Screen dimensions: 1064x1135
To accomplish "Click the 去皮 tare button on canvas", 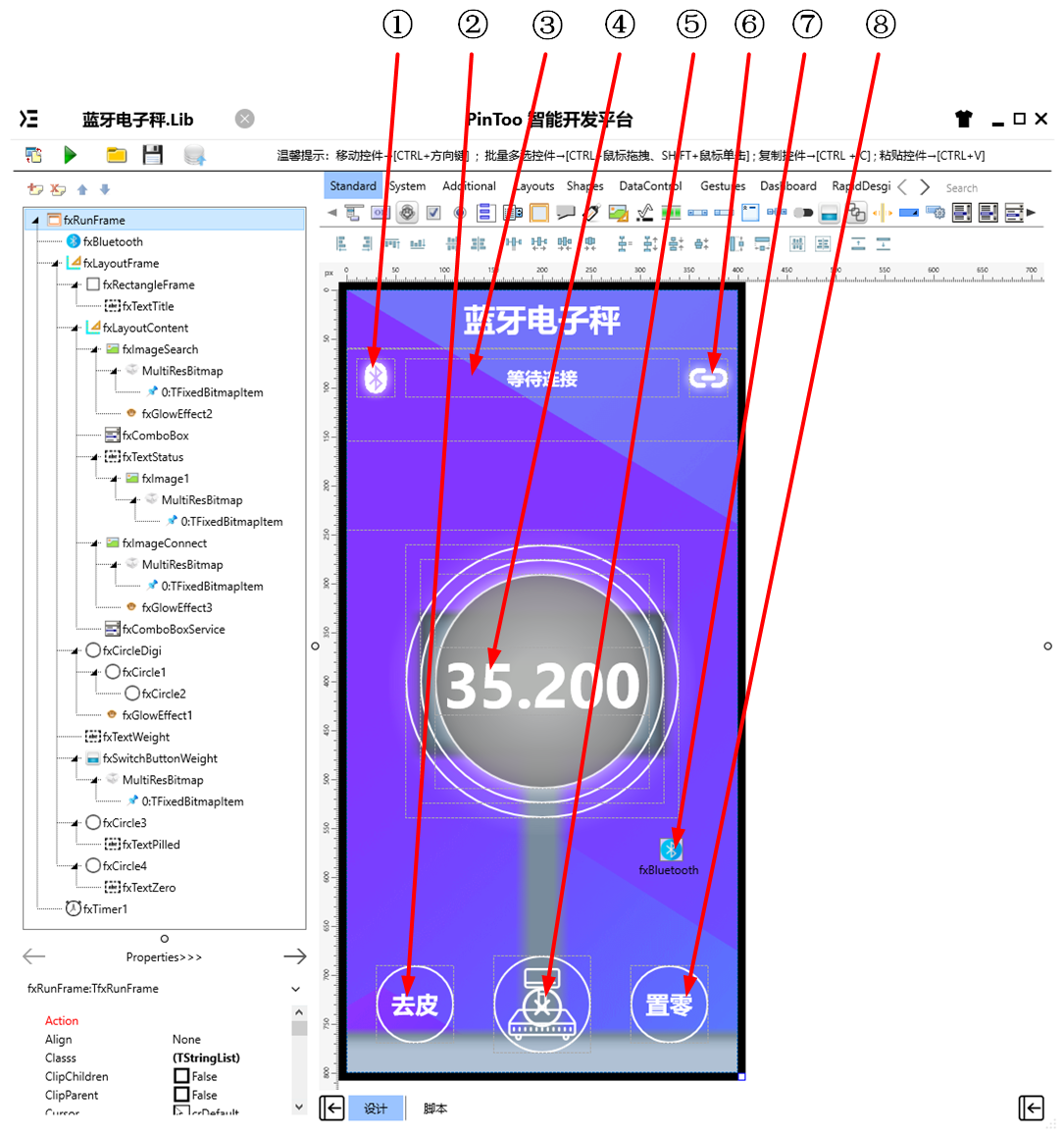I will click(415, 1005).
